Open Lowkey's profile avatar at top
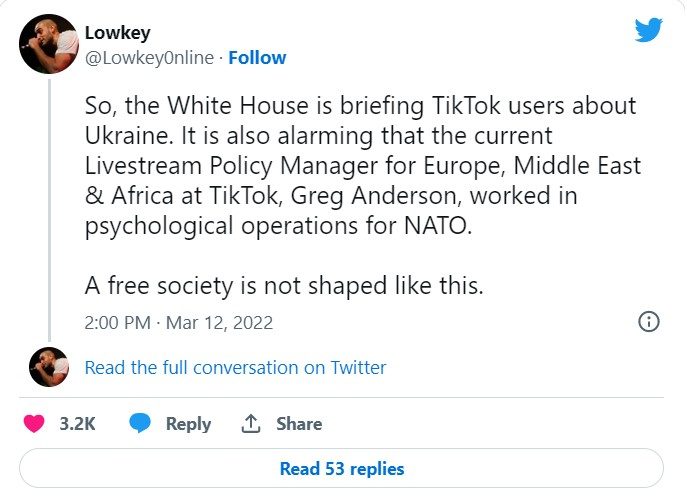Image resolution: width=687 pixels, height=496 pixels. pyautogui.click(x=49, y=45)
